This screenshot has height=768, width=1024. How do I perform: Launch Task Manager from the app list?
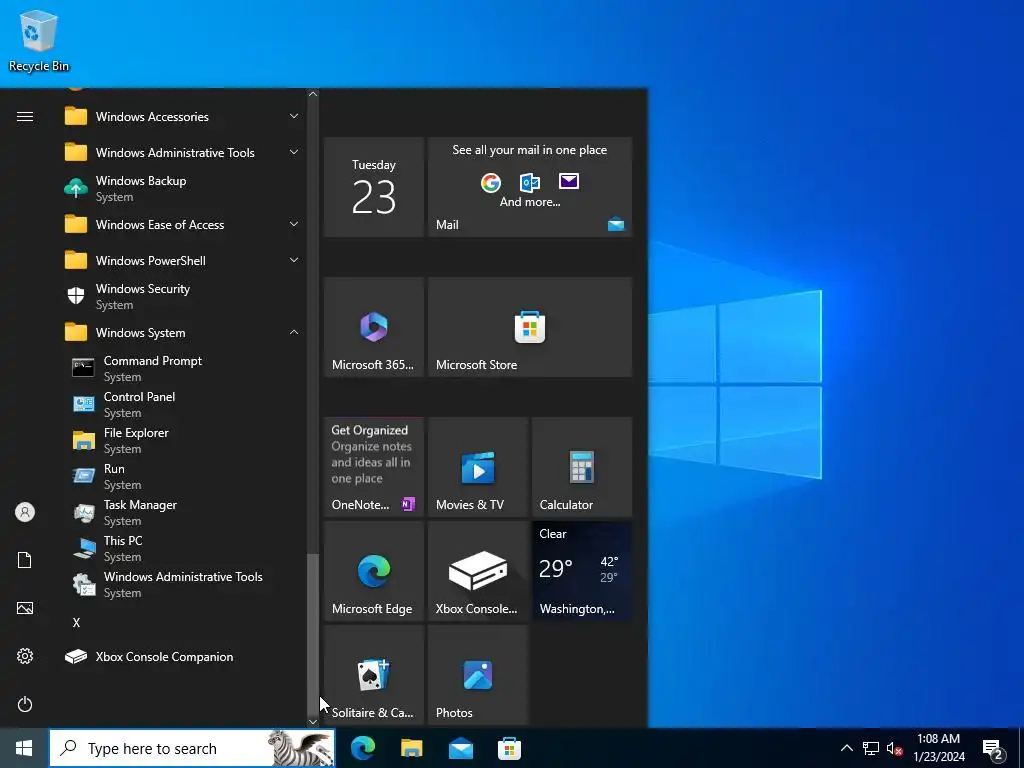point(183,512)
